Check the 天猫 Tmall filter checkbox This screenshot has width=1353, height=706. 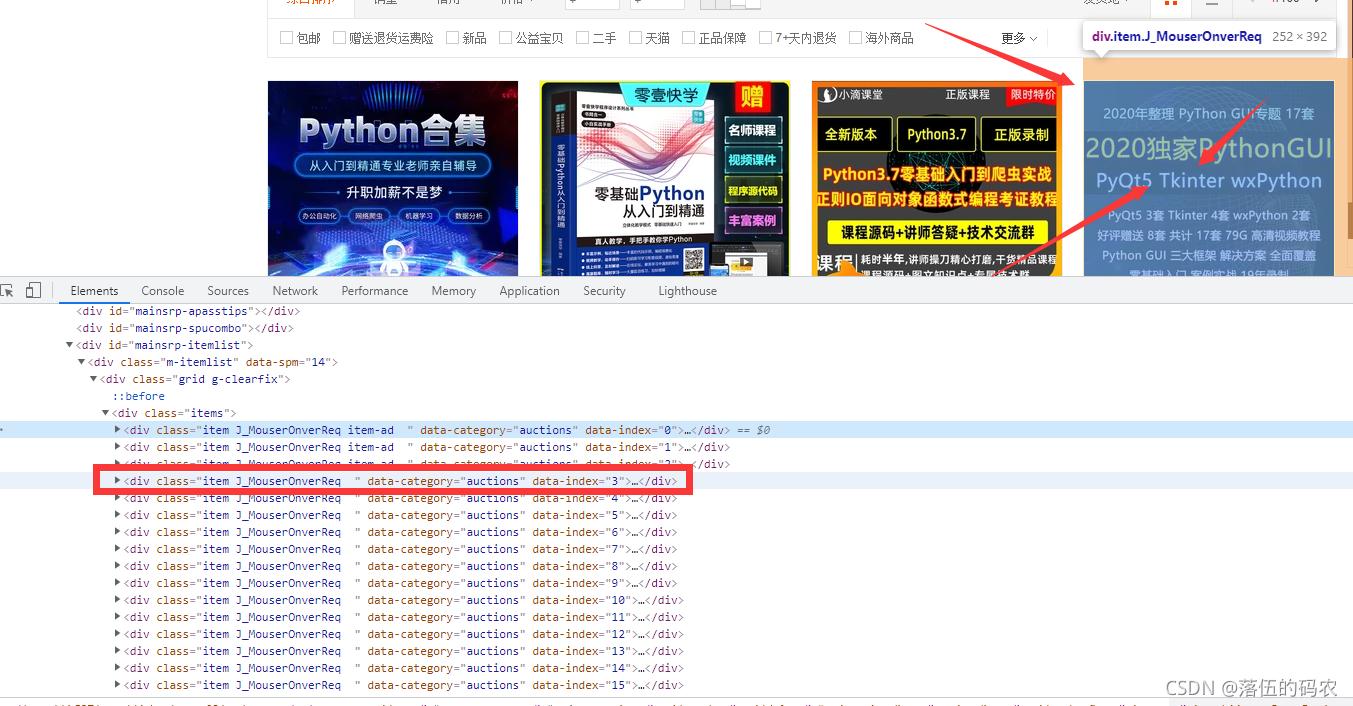tap(635, 37)
